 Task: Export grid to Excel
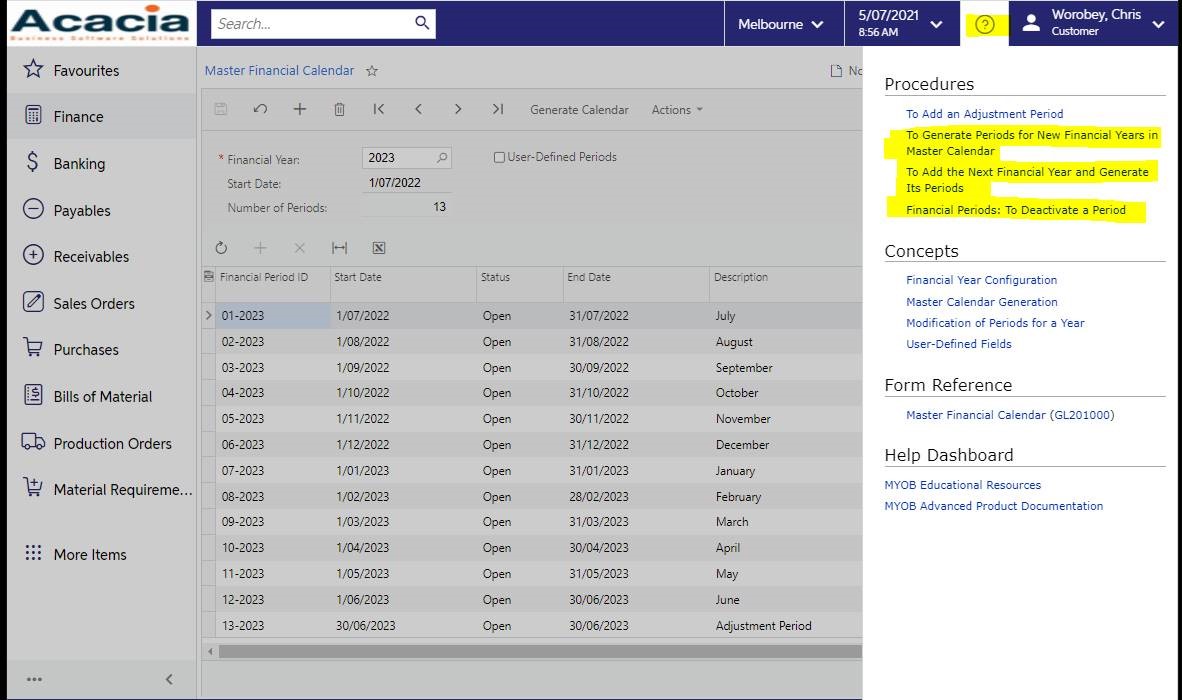click(x=378, y=248)
